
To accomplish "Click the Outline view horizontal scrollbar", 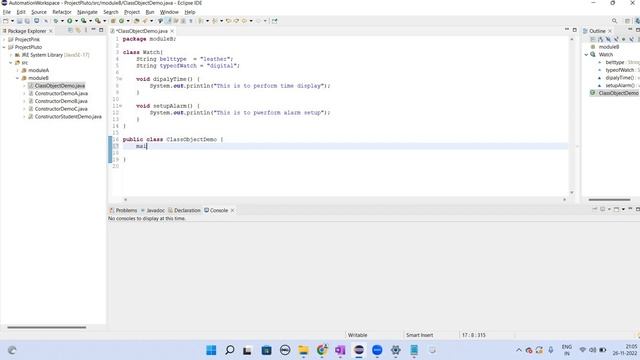I will coord(609,200).
